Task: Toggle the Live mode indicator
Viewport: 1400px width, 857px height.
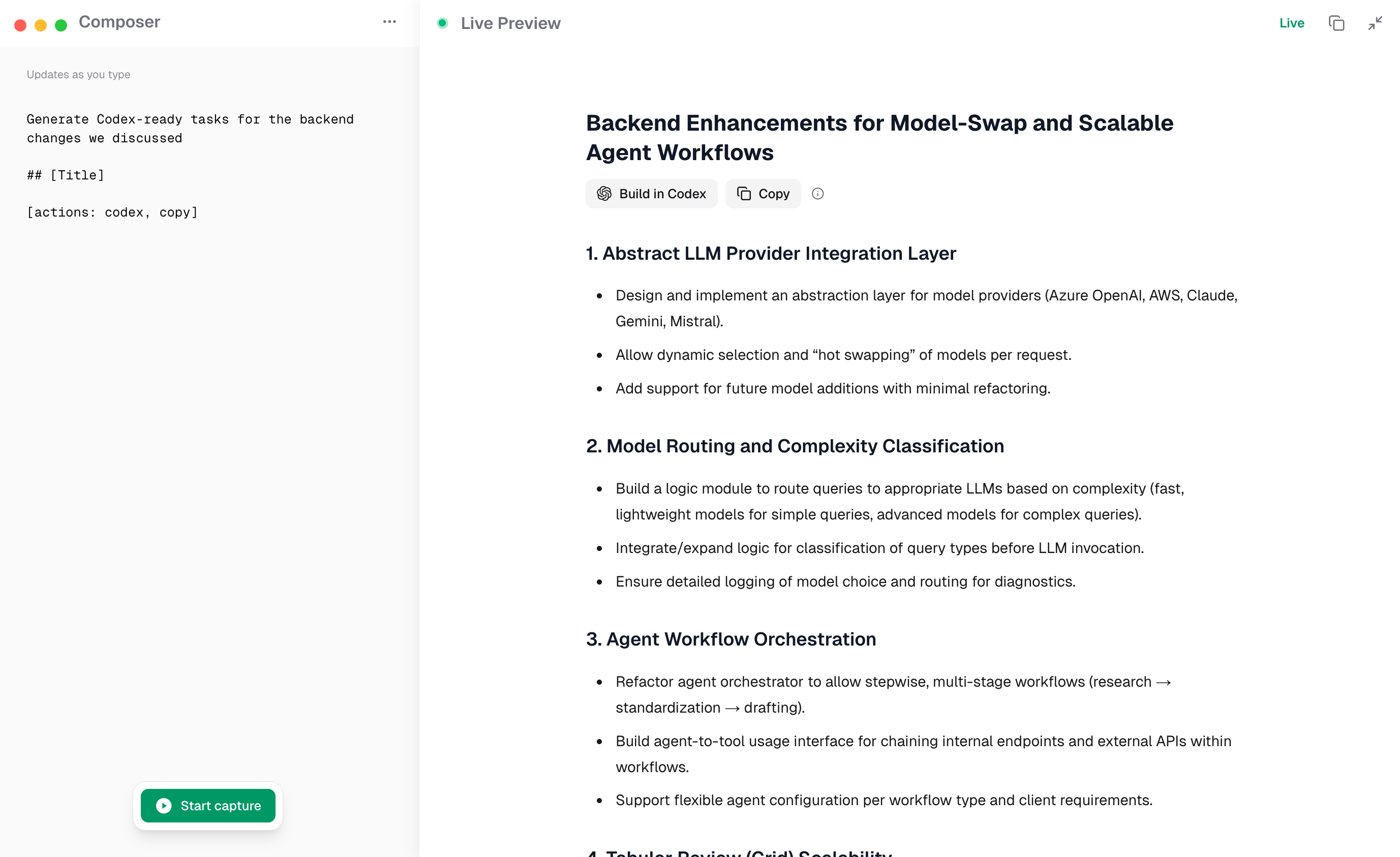Action: 1292,23
